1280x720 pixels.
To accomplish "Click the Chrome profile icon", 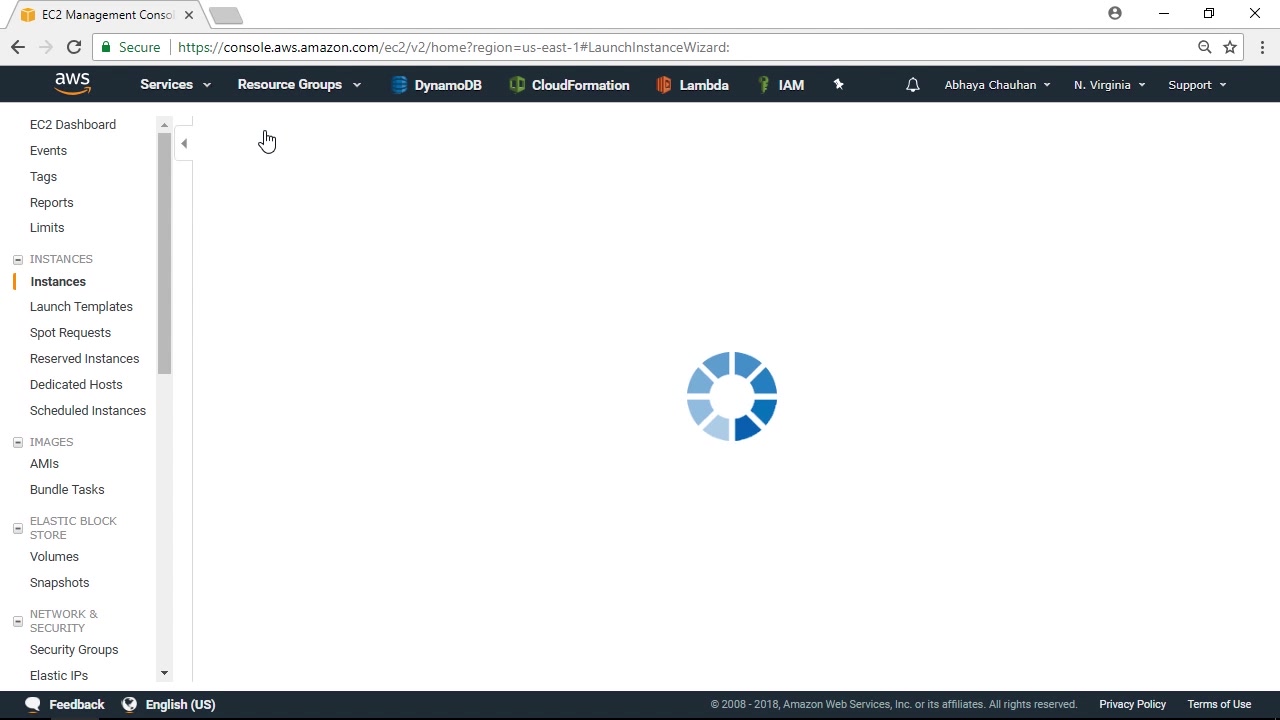I will click(1115, 14).
